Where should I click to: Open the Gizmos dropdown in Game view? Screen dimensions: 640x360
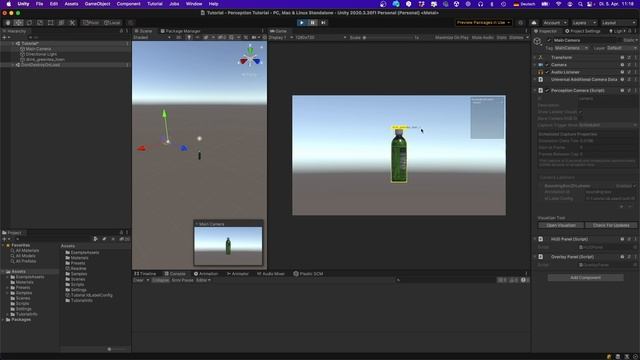(x=518, y=38)
